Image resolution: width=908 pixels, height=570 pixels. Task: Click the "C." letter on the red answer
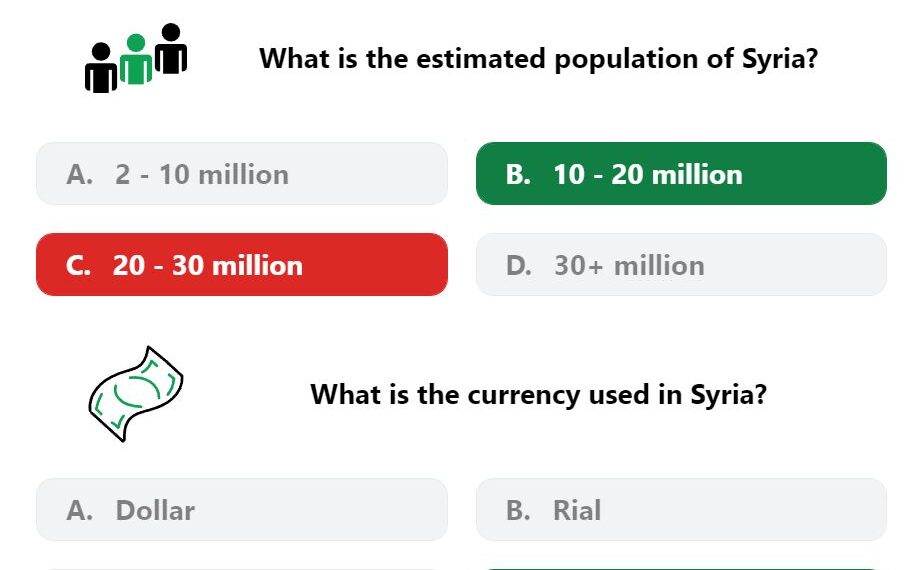coord(78,265)
